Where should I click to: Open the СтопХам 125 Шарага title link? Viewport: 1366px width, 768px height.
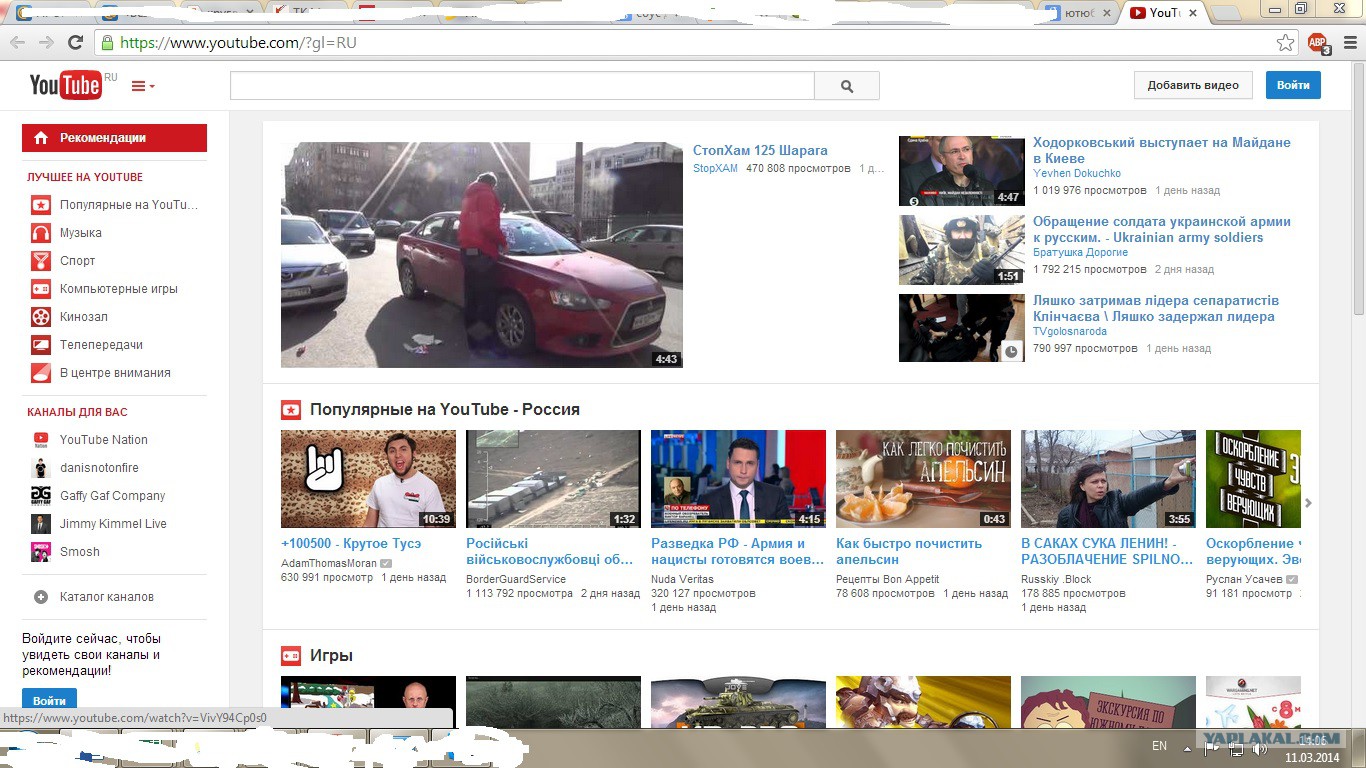760,150
